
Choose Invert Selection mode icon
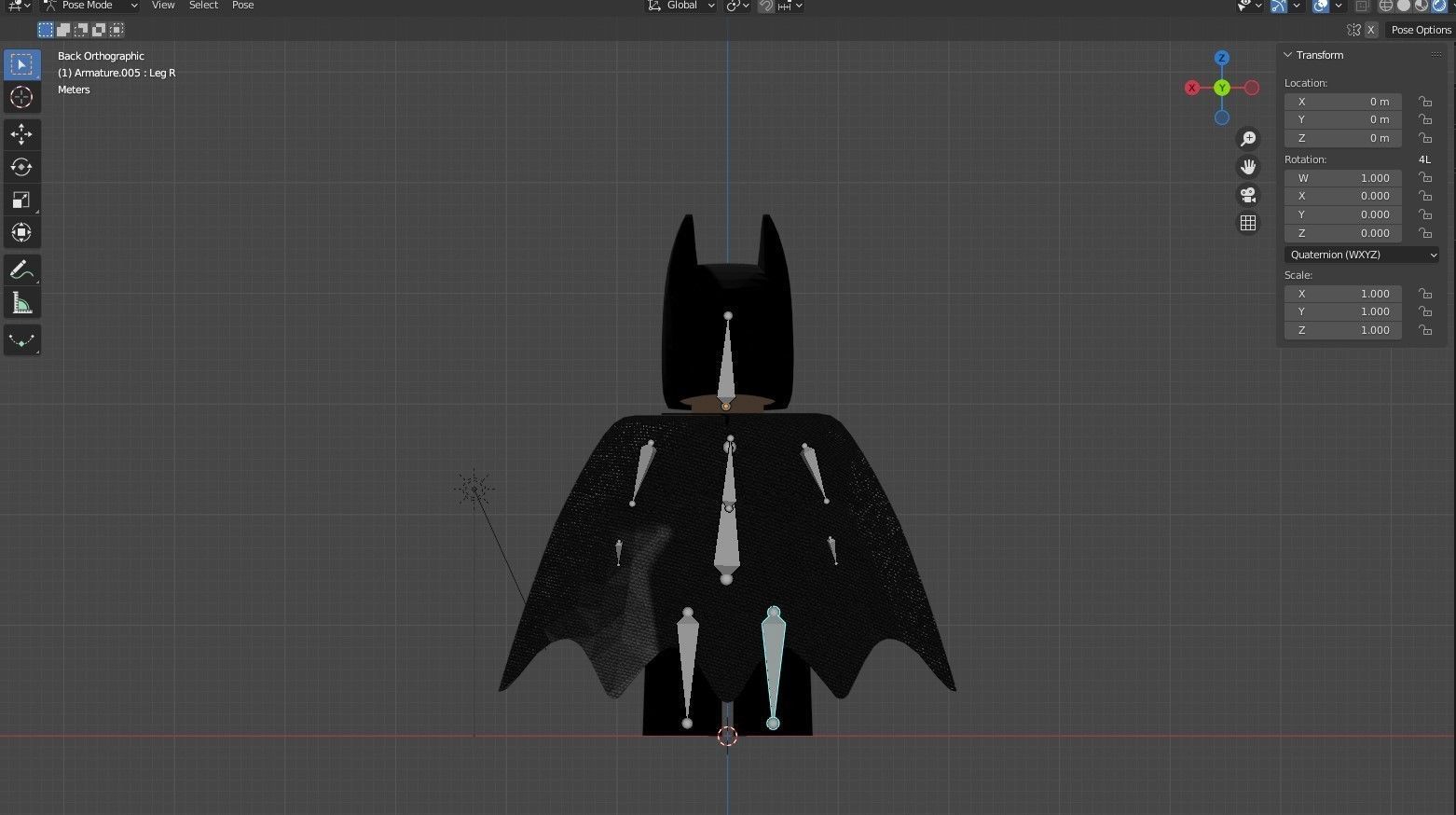click(x=99, y=30)
